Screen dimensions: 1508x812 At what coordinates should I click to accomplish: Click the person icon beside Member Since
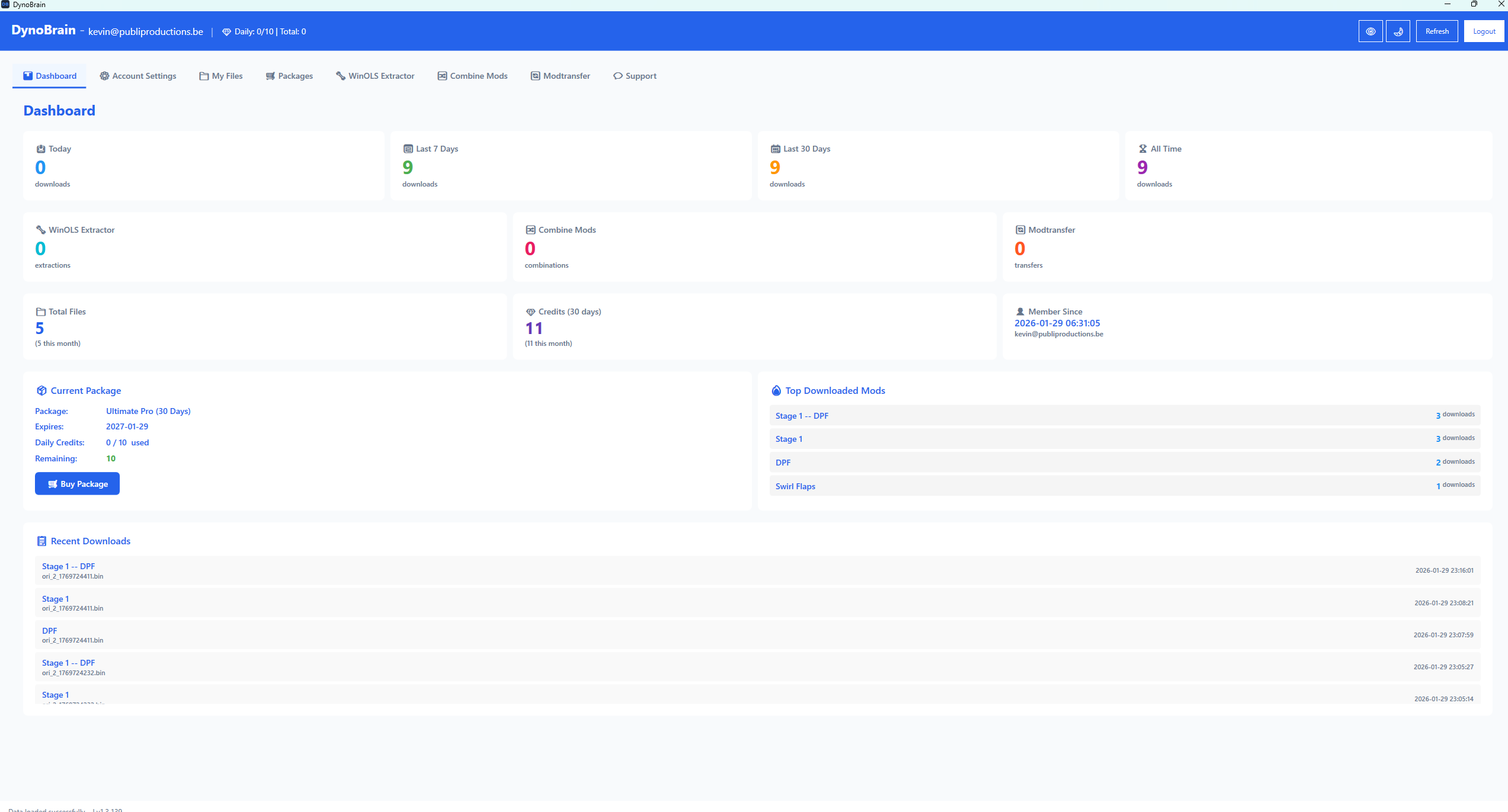click(x=1020, y=311)
